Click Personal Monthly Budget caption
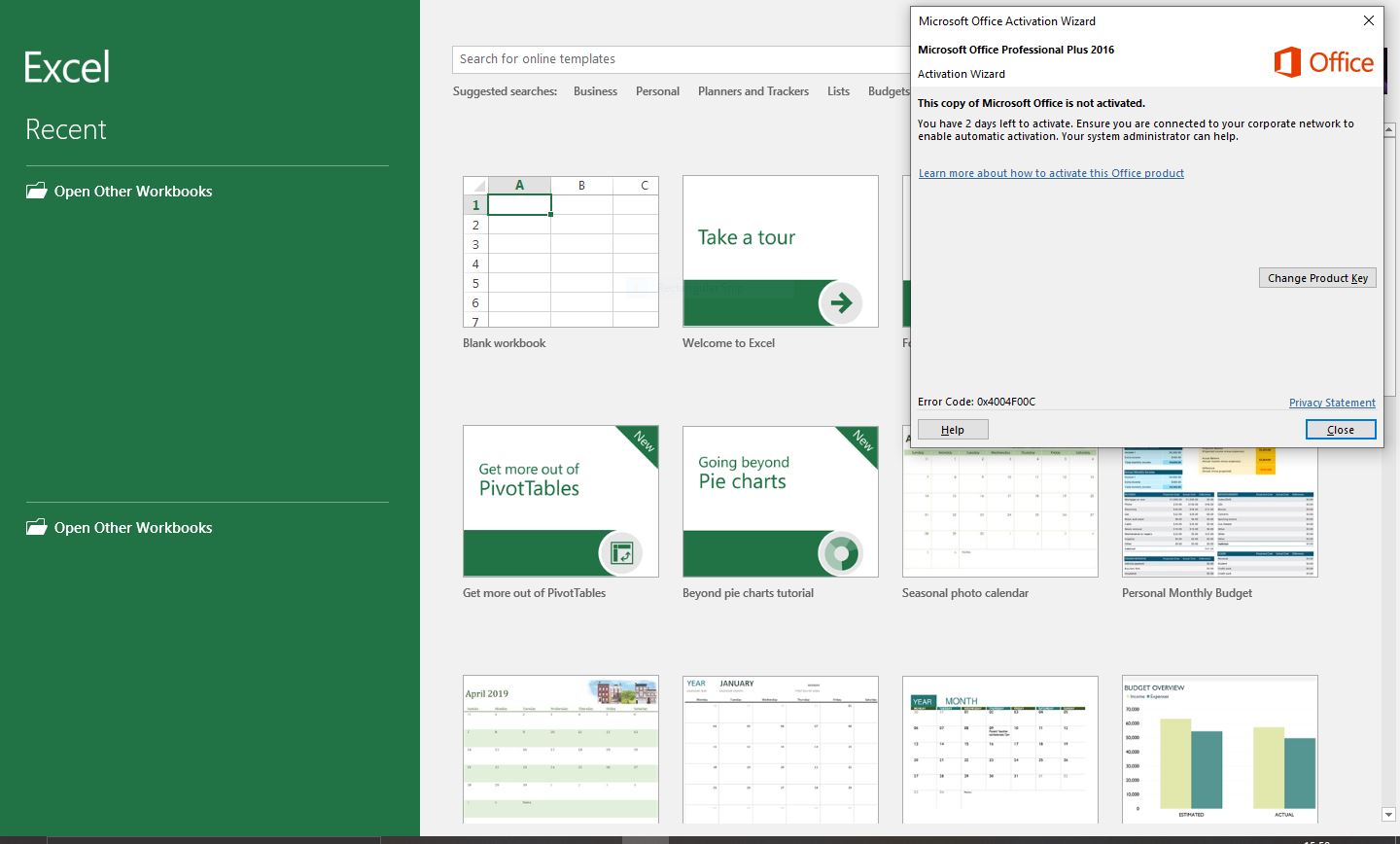This screenshot has height=844, width=1400. pyautogui.click(x=1187, y=593)
